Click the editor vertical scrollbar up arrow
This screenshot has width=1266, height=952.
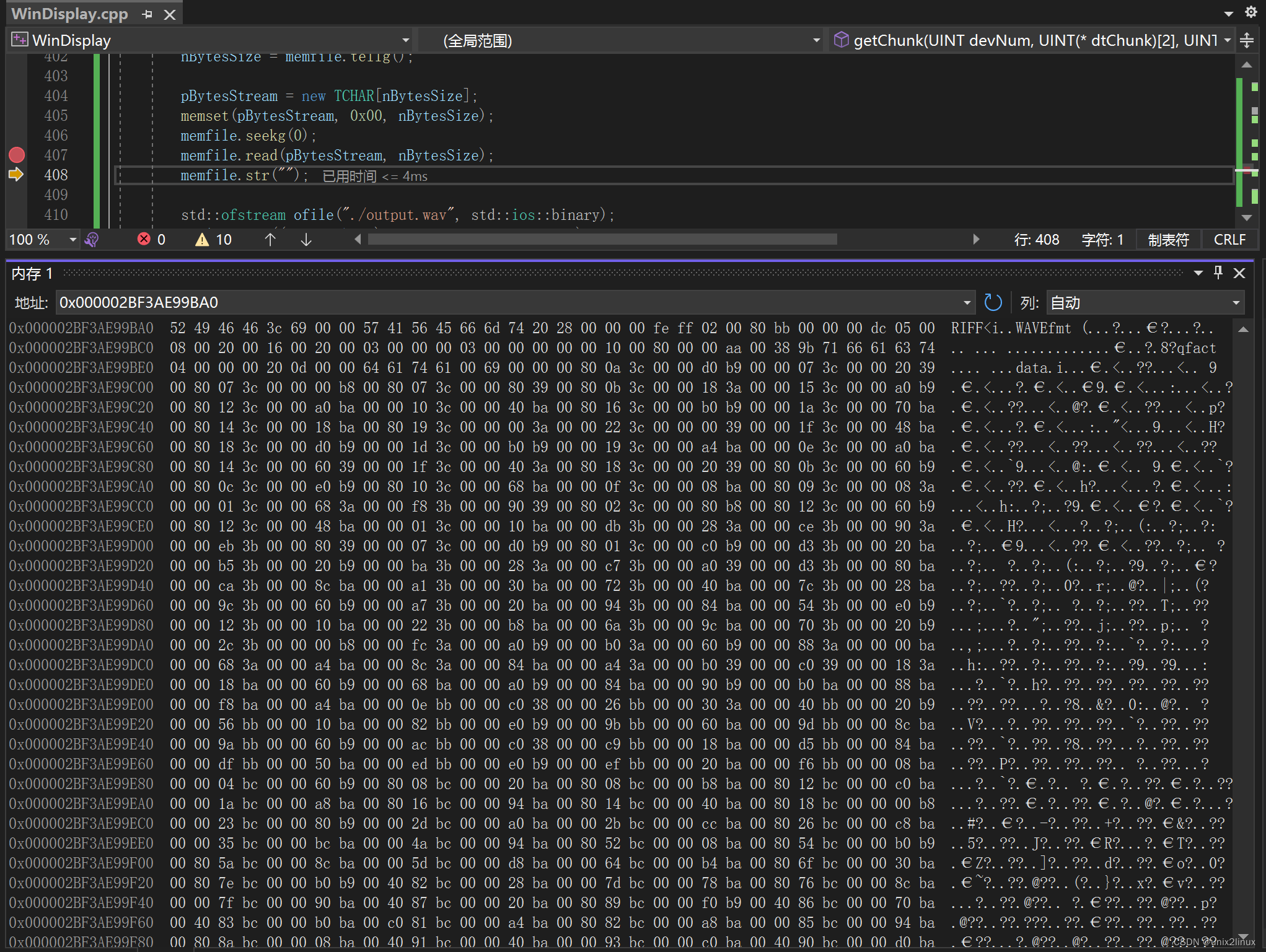[x=1247, y=64]
